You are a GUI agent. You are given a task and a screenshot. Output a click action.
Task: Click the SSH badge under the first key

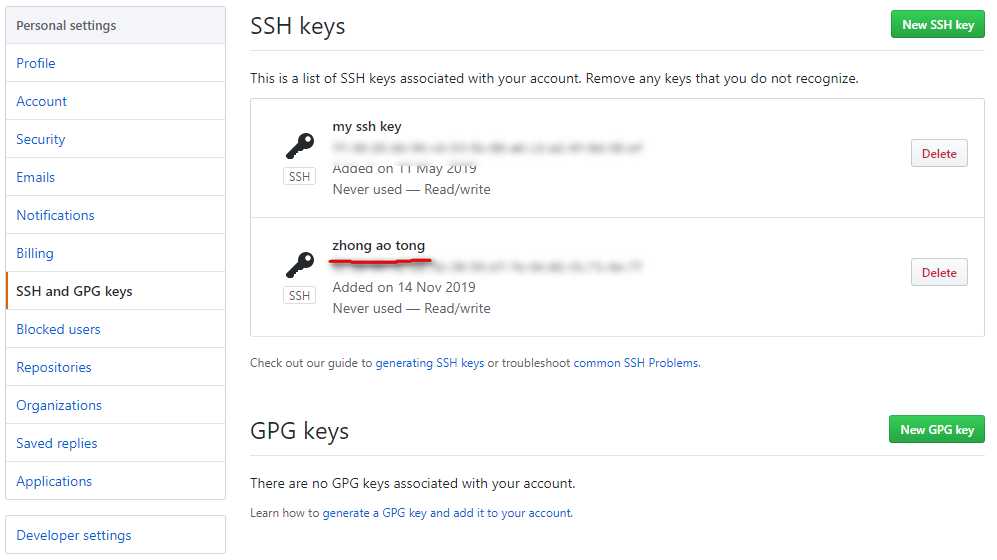(x=299, y=177)
